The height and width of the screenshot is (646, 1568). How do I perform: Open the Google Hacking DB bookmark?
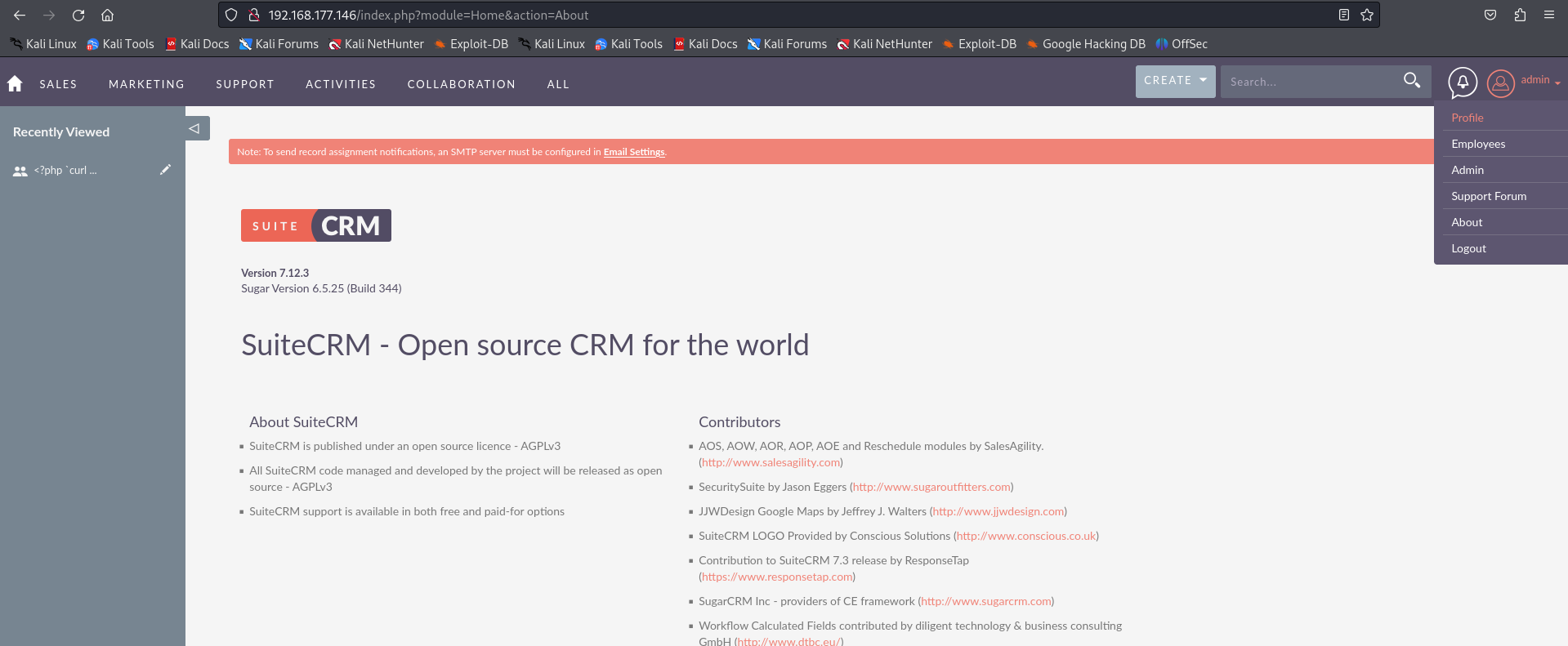tap(1086, 44)
